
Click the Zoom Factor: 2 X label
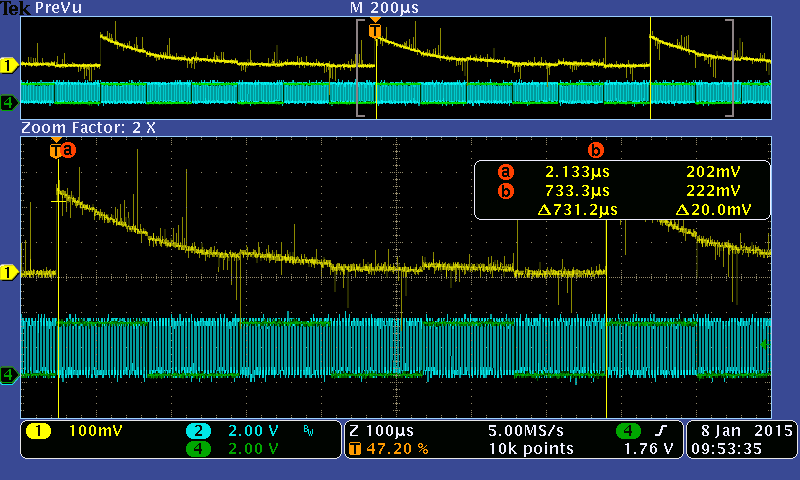tap(88, 128)
